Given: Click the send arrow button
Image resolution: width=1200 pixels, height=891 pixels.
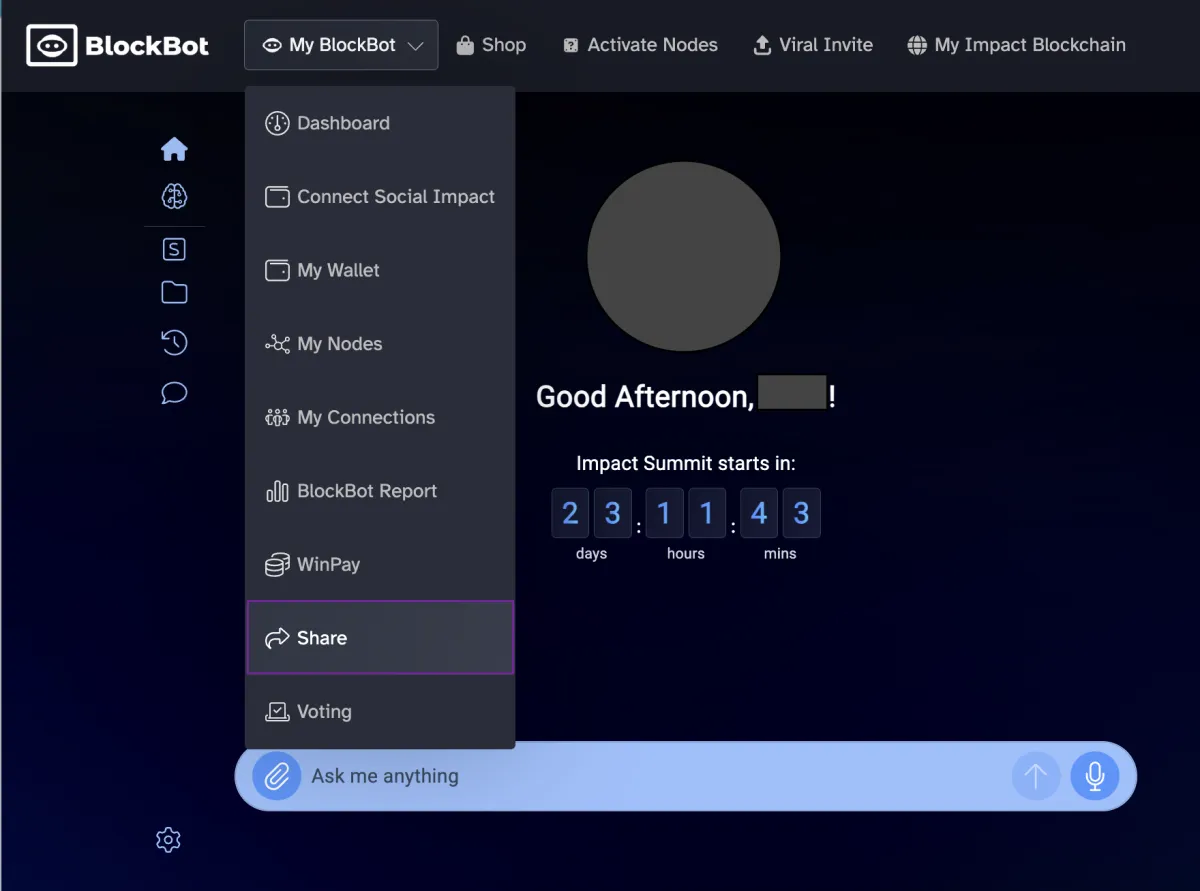Looking at the screenshot, I should (x=1036, y=776).
